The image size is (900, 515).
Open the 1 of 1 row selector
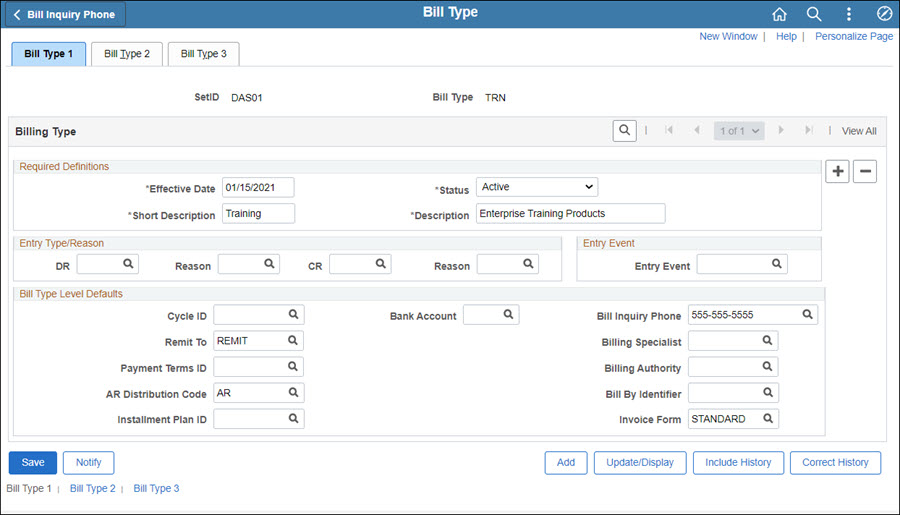[x=739, y=131]
